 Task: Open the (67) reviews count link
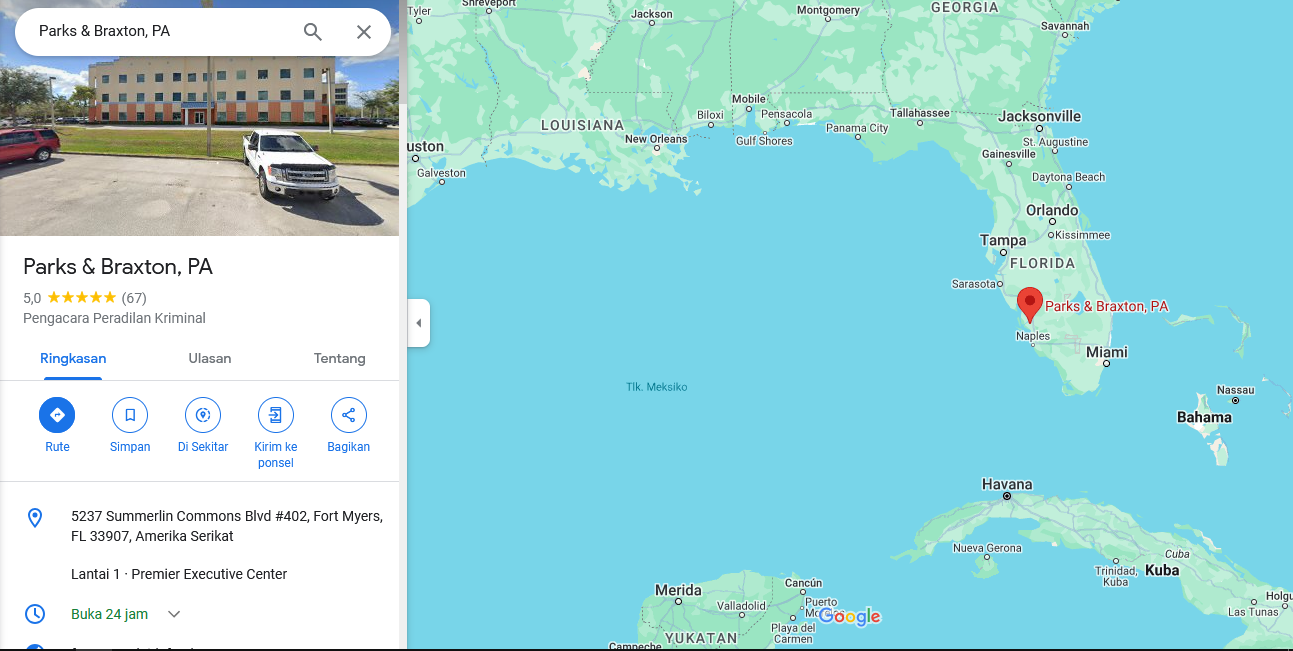(134, 298)
